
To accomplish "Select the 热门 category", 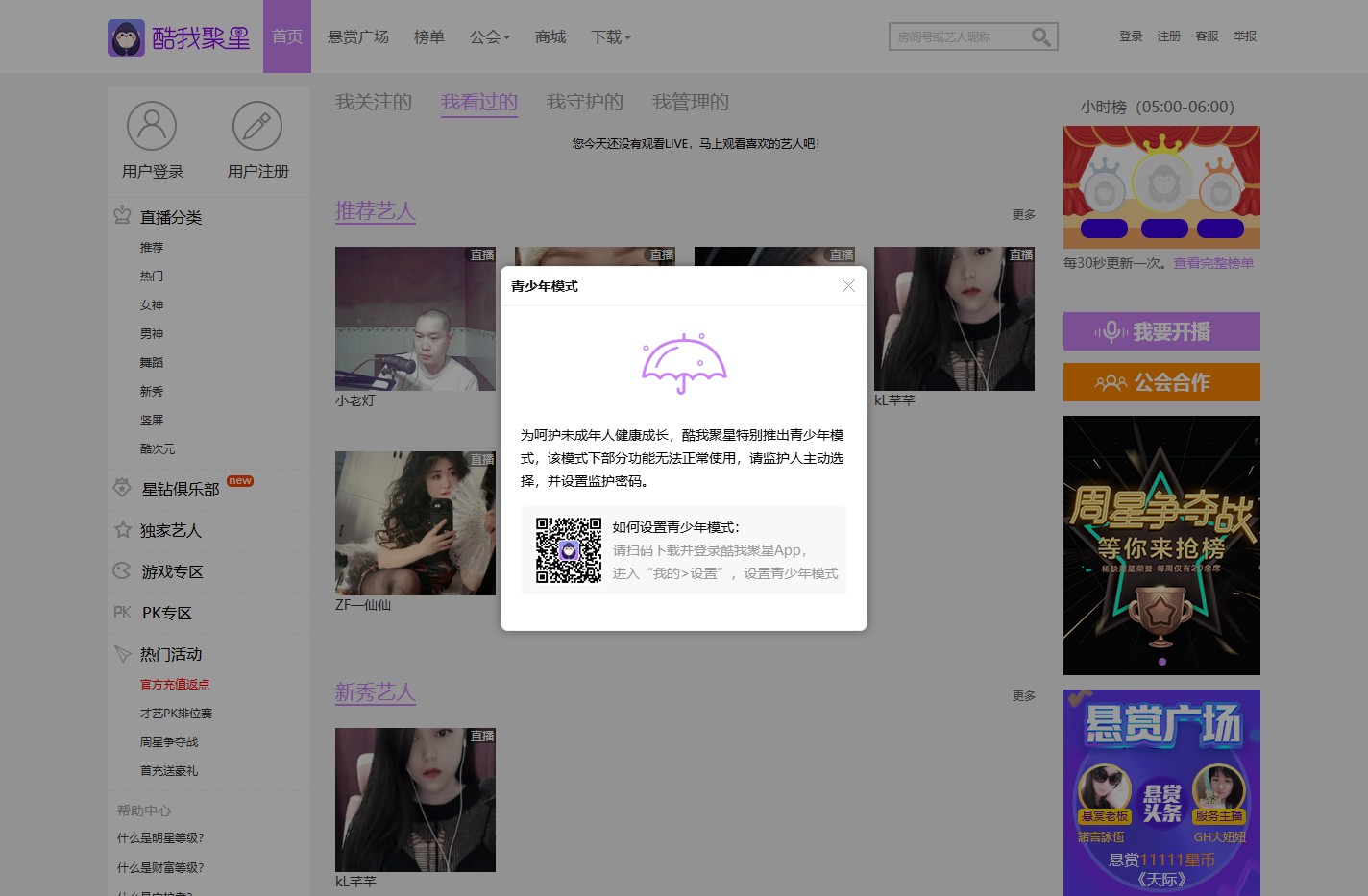I will pos(152,276).
